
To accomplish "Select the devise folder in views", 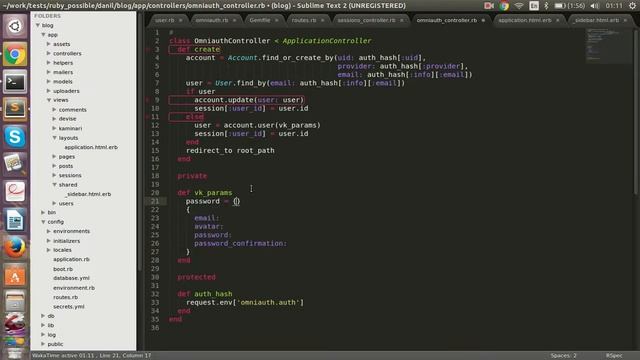I will 67,119.
